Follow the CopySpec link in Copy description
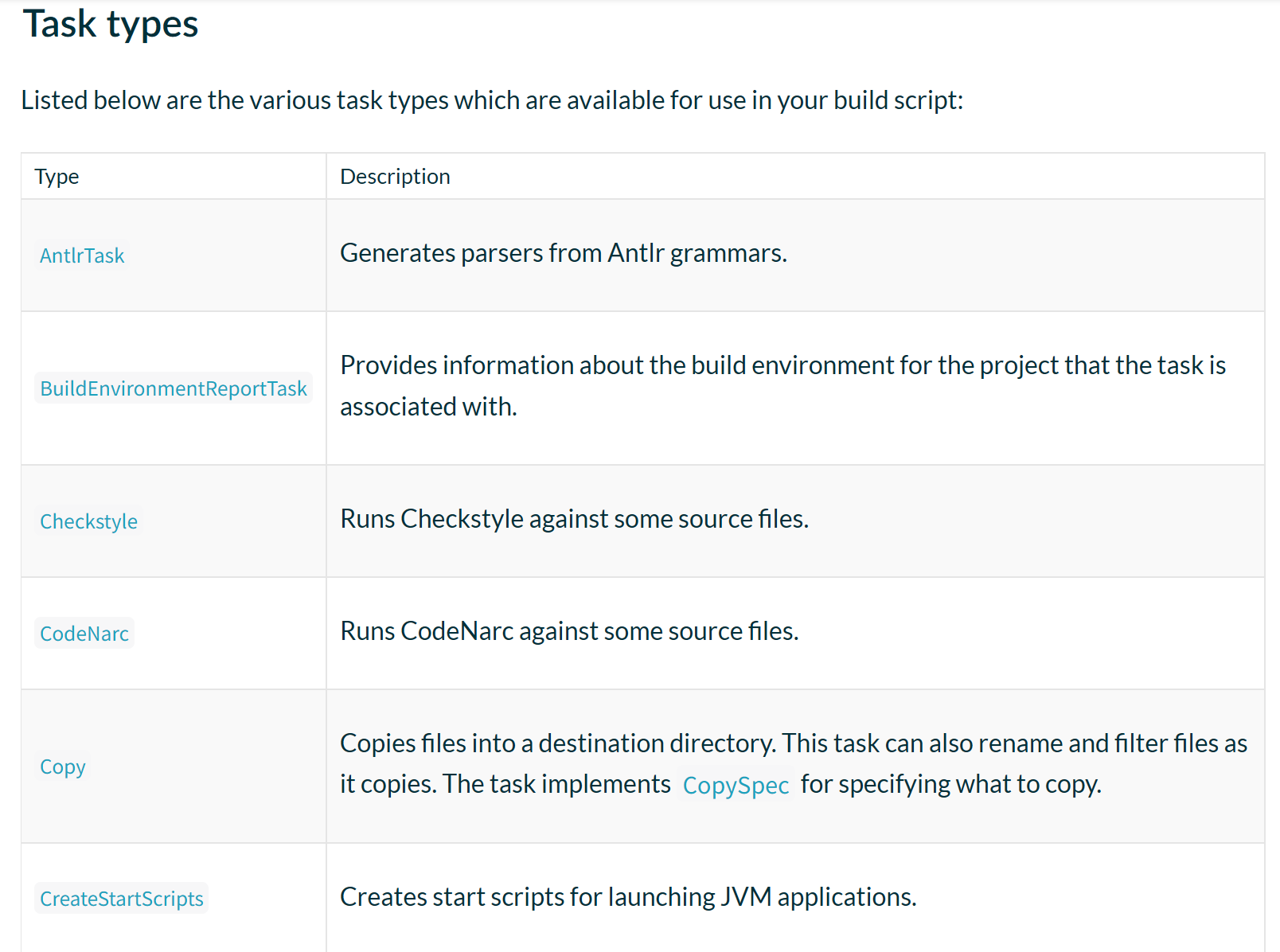The width and height of the screenshot is (1280, 952). click(x=736, y=786)
